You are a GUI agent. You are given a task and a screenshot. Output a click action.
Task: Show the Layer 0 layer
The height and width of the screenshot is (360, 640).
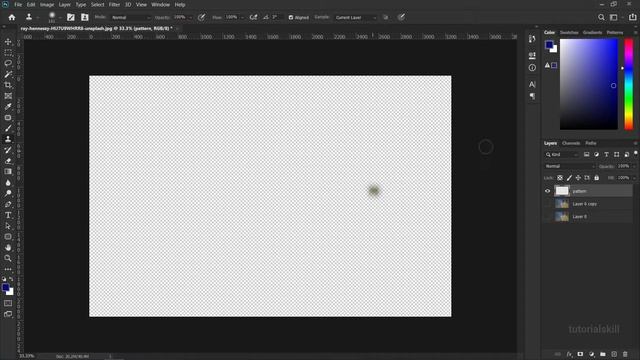(547, 216)
